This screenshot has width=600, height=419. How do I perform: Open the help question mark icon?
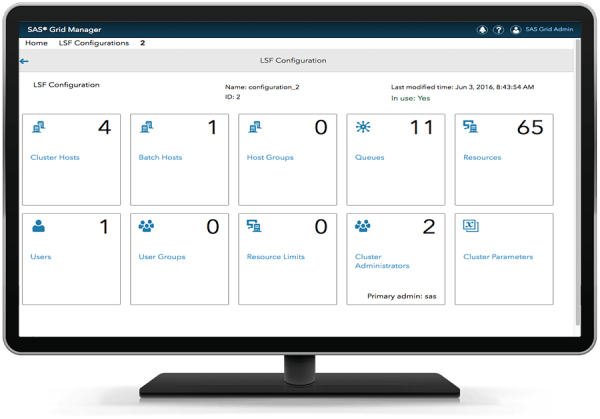pyautogui.click(x=496, y=30)
